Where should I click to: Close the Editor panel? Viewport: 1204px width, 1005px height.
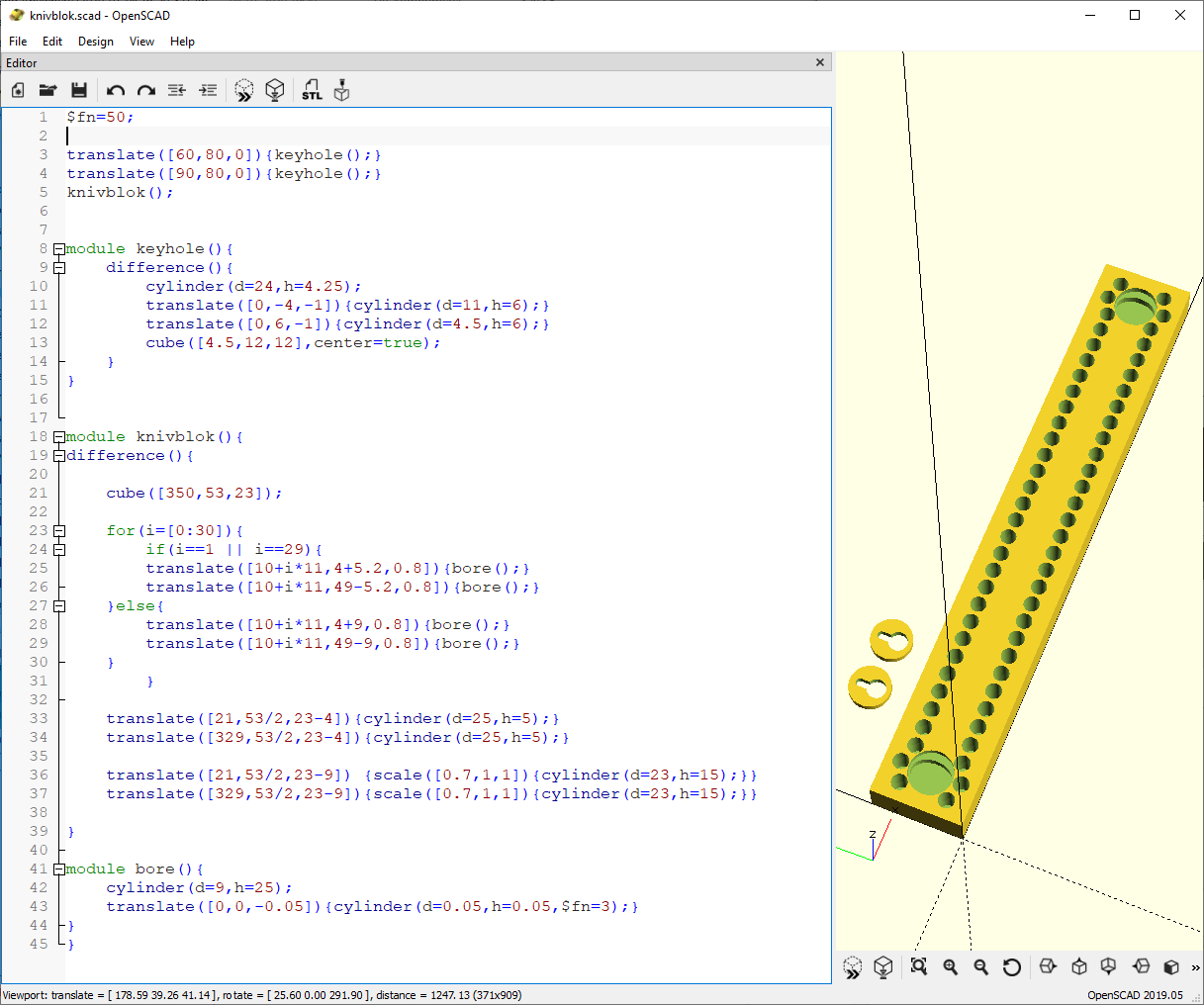tap(819, 62)
